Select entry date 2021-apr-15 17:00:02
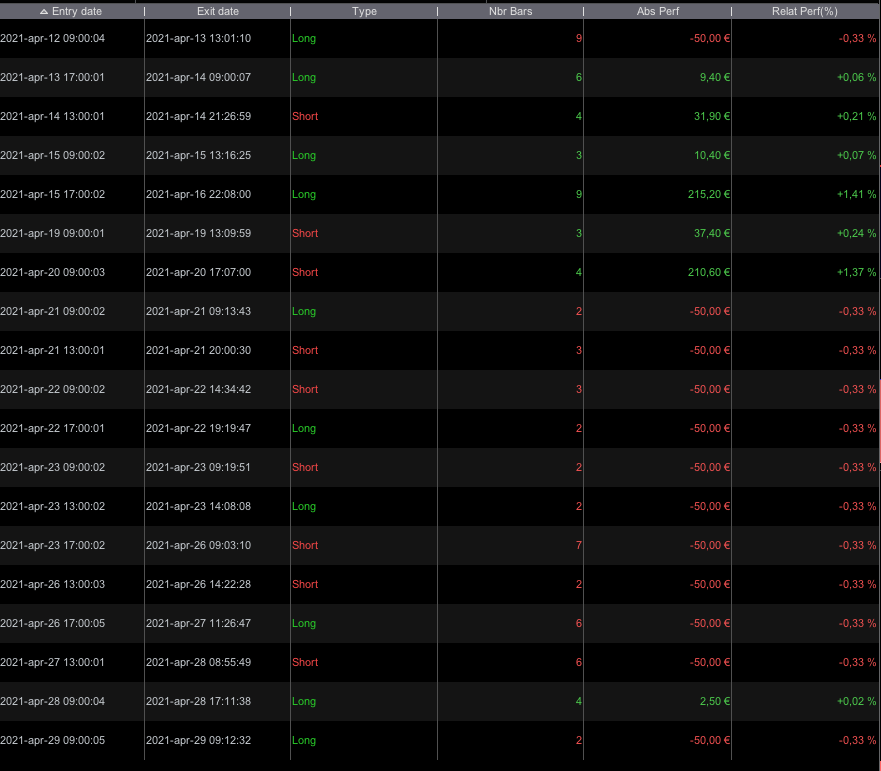Viewport: 881px width, 771px height. 52,194
